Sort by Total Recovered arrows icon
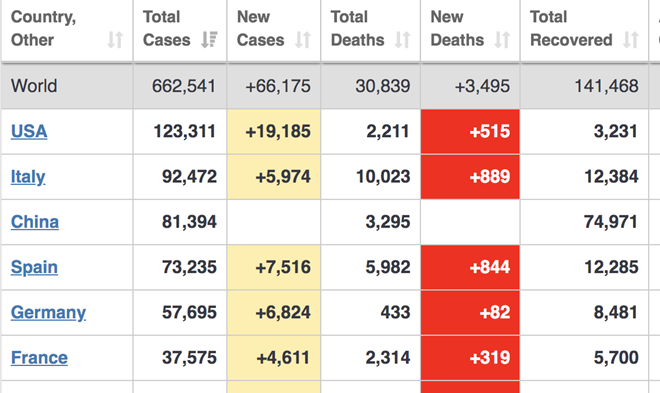 tap(631, 40)
